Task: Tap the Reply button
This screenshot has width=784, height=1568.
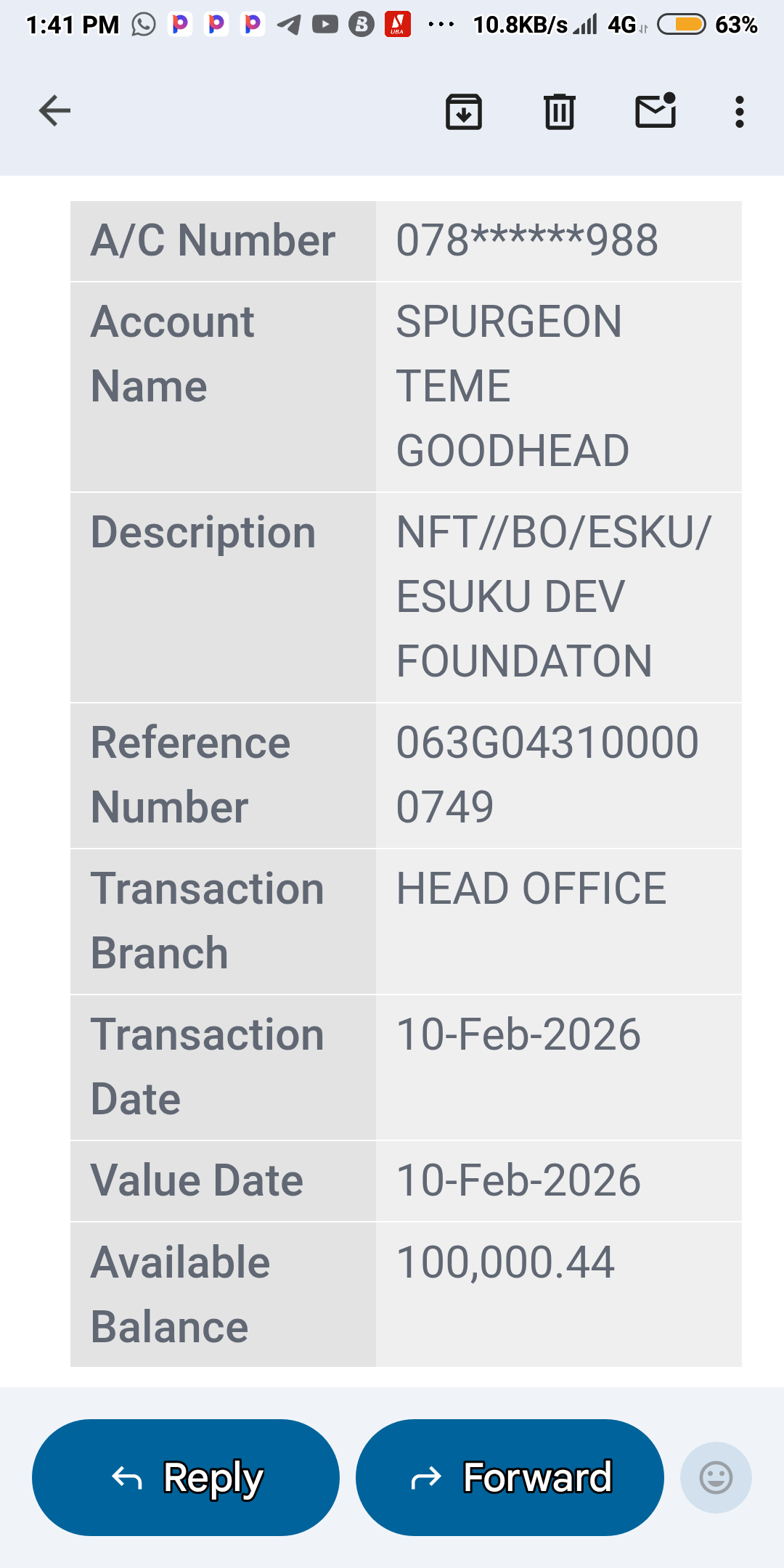Action: [x=186, y=1477]
